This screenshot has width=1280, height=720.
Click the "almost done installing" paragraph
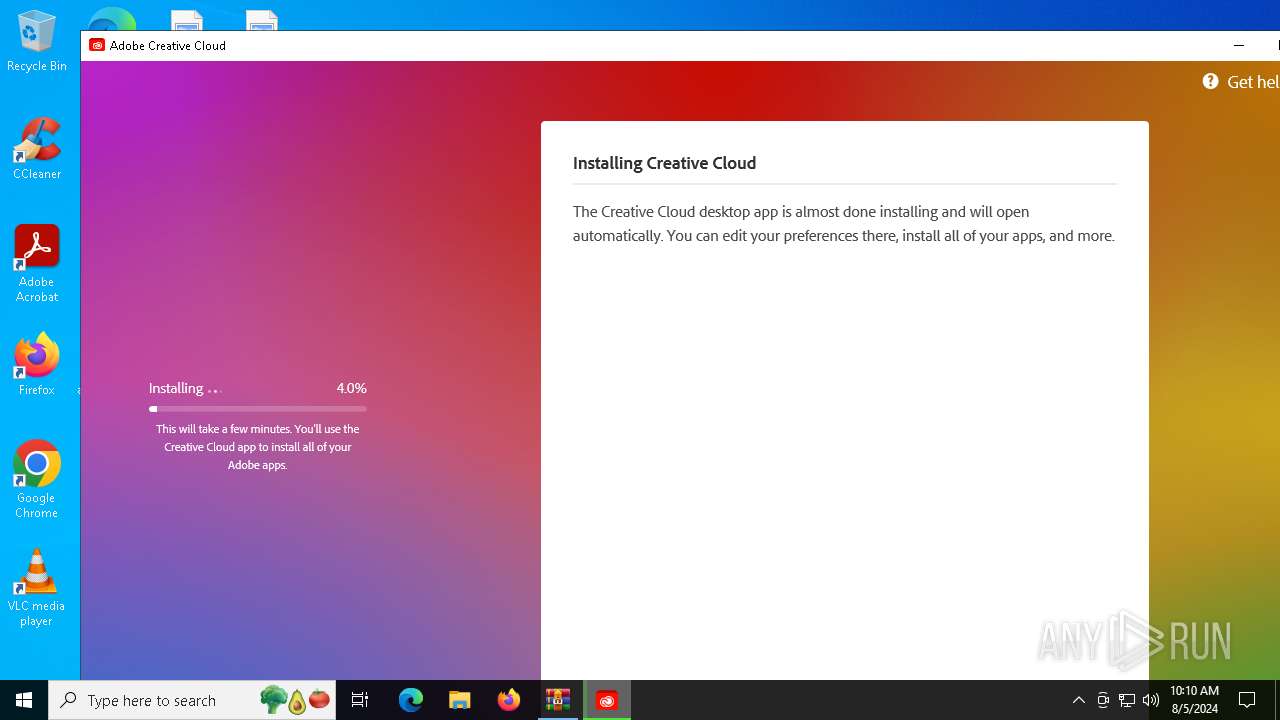click(843, 224)
